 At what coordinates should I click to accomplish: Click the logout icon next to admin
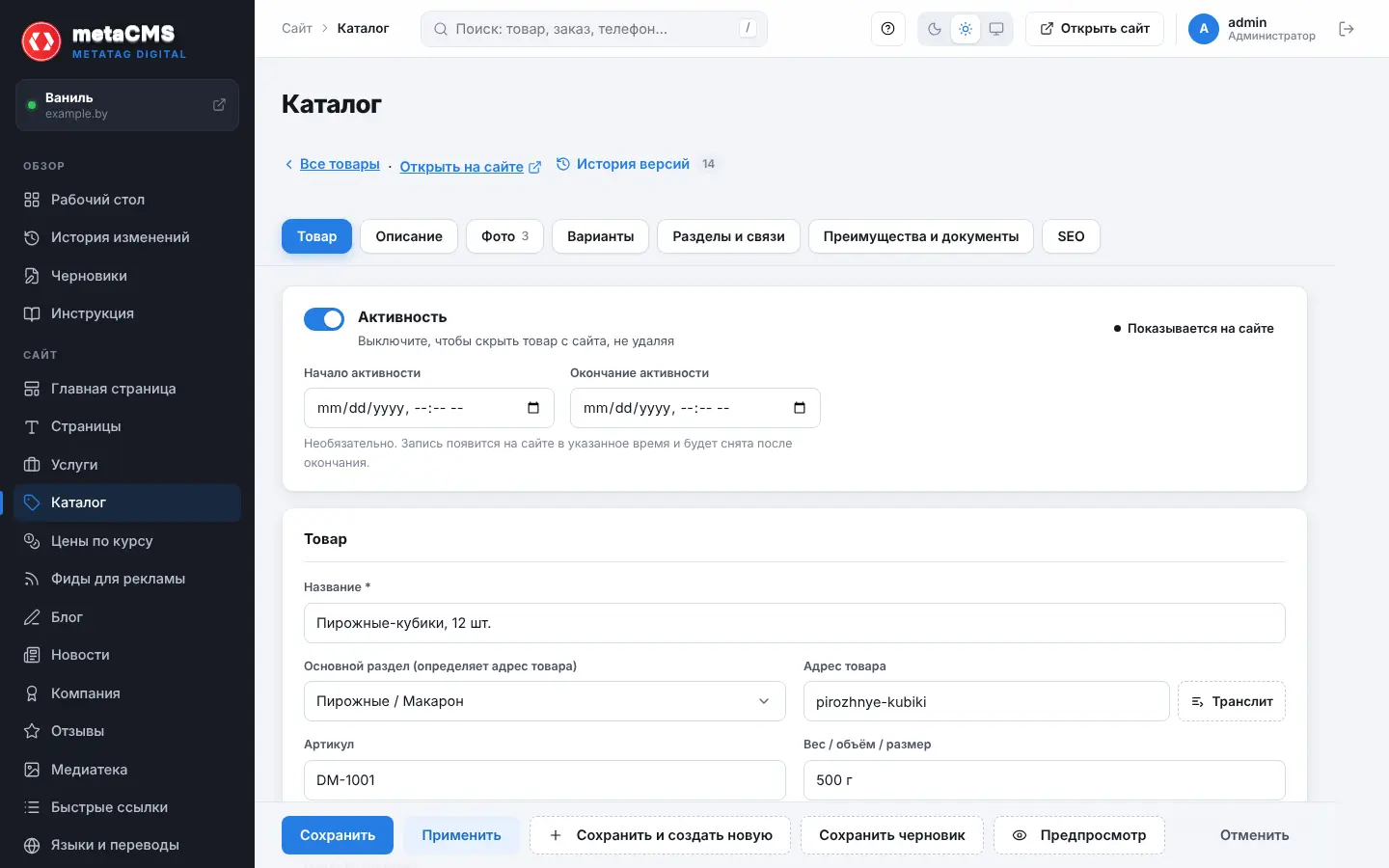pyautogui.click(x=1347, y=29)
